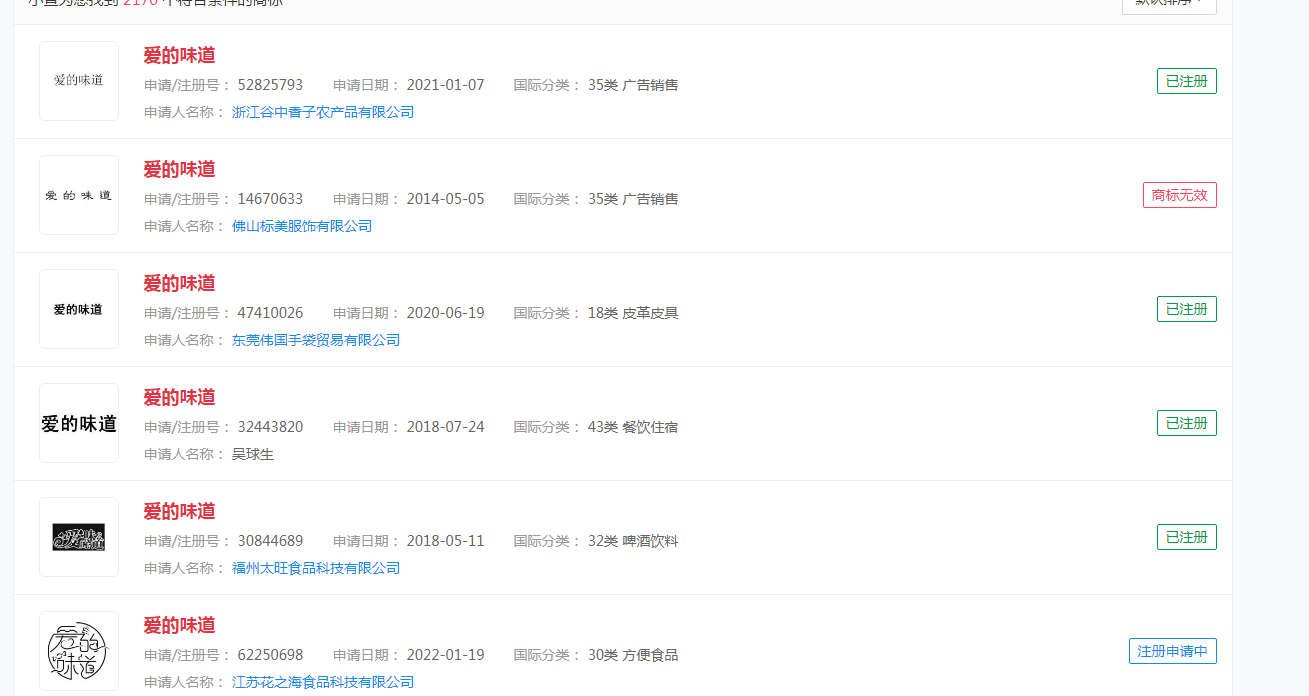Open 佛山标美服饰有限公司 applicant page
1309x696 pixels.
[x=301, y=226]
